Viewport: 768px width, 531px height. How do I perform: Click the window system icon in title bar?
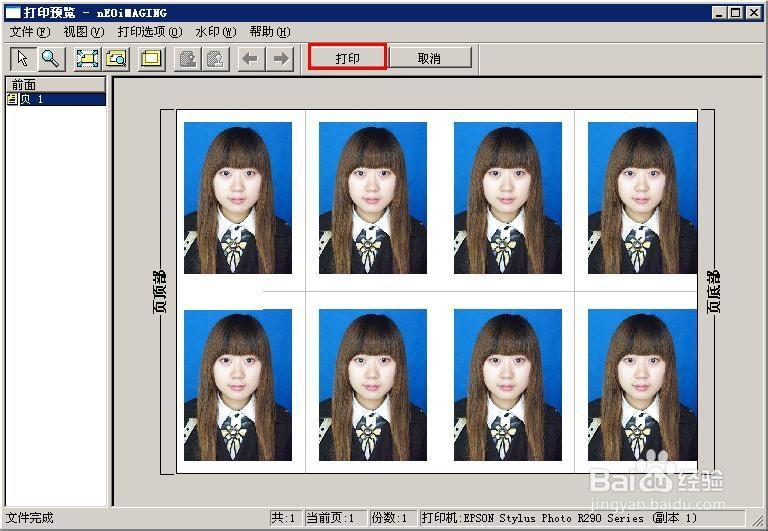[x=13, y=13]
